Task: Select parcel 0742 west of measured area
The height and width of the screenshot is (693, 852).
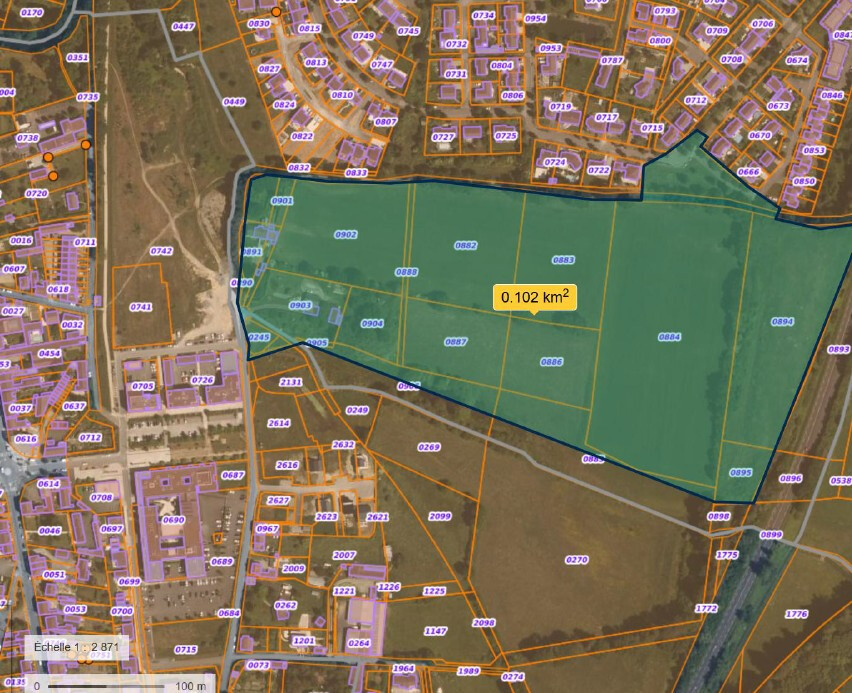Action: 161,252
